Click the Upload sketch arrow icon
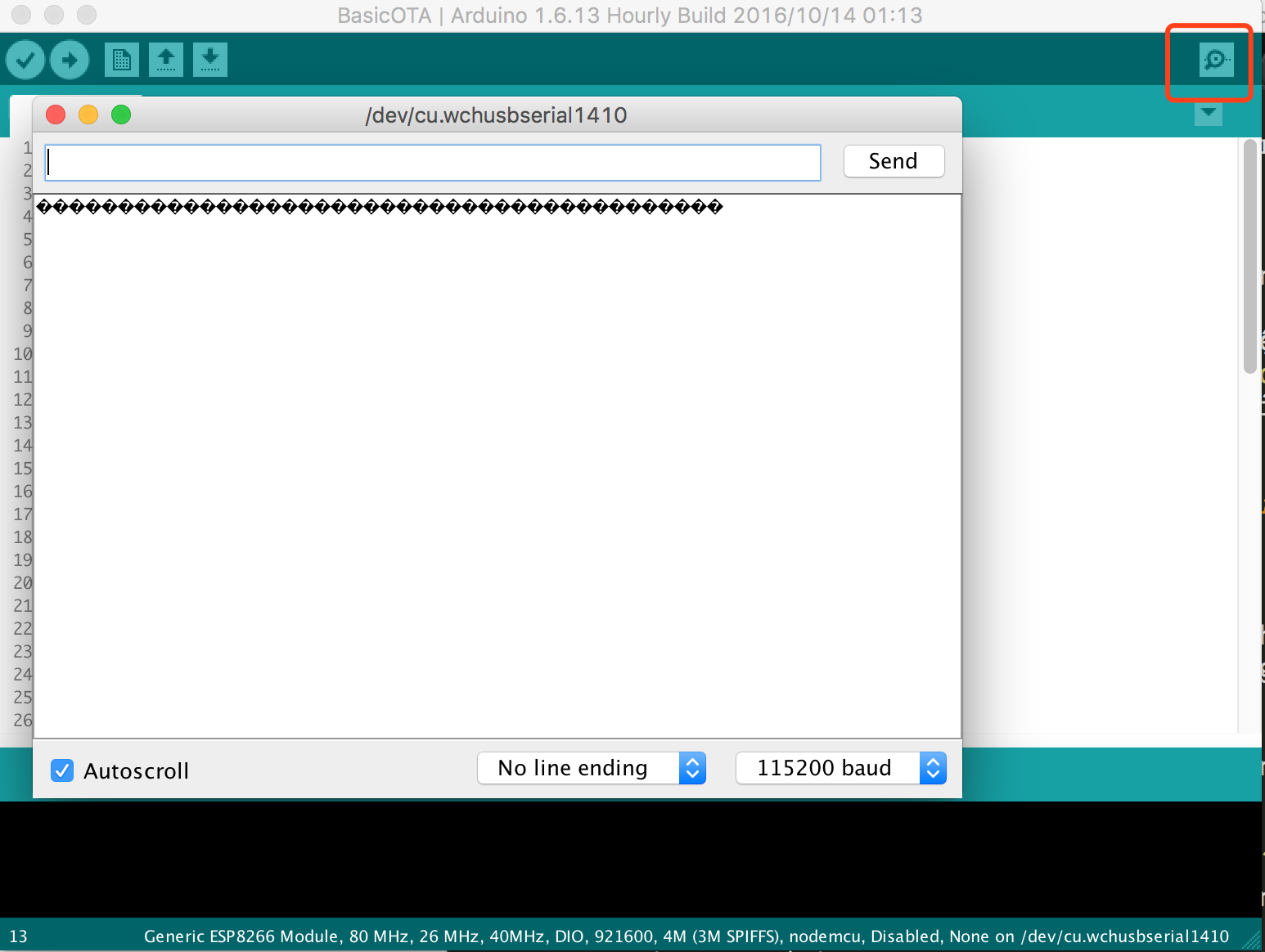The image size is (1265, 952). coord(70,60)
